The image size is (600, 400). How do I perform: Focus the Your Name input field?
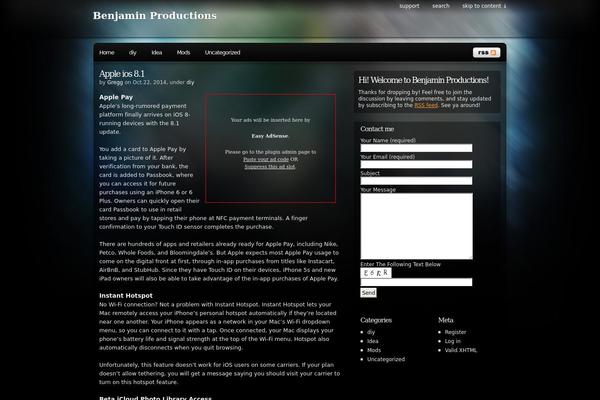tap(416, 148)
